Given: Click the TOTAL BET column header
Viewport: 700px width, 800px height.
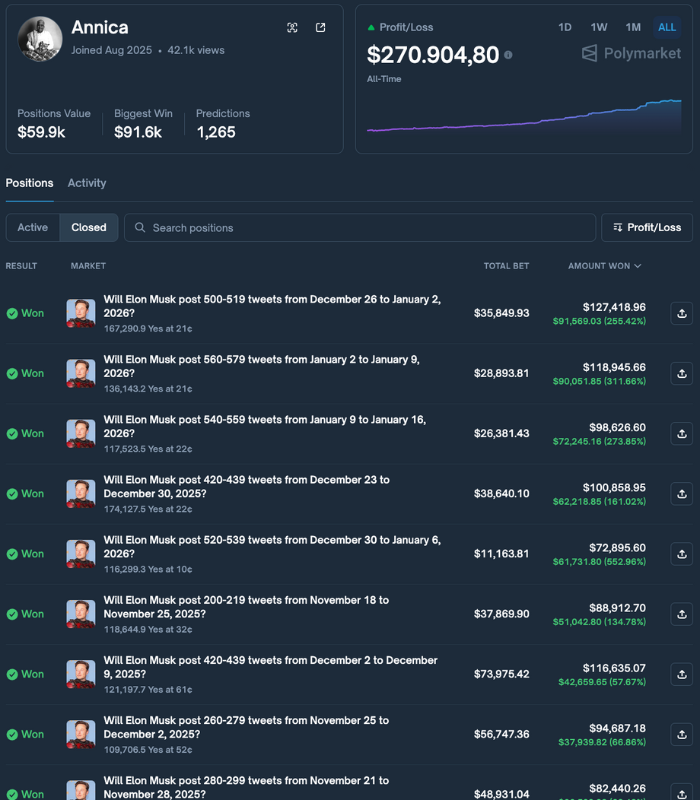Looking at the screenshot, I should pos(506,266).
